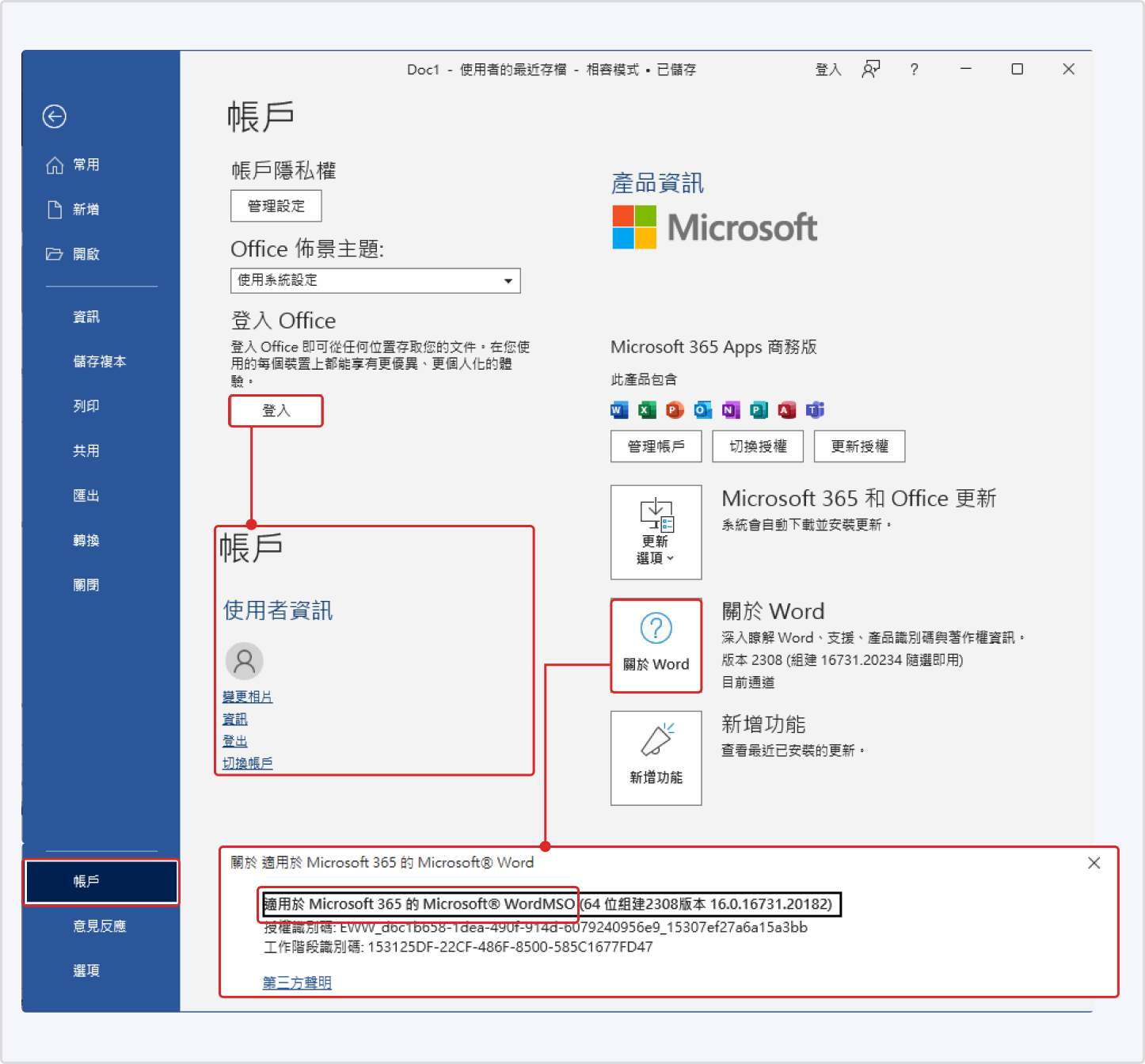Screen dimensions: 1145x1064
Task: Click the Teams icon at the end of app row
Action: click(816, 409)
